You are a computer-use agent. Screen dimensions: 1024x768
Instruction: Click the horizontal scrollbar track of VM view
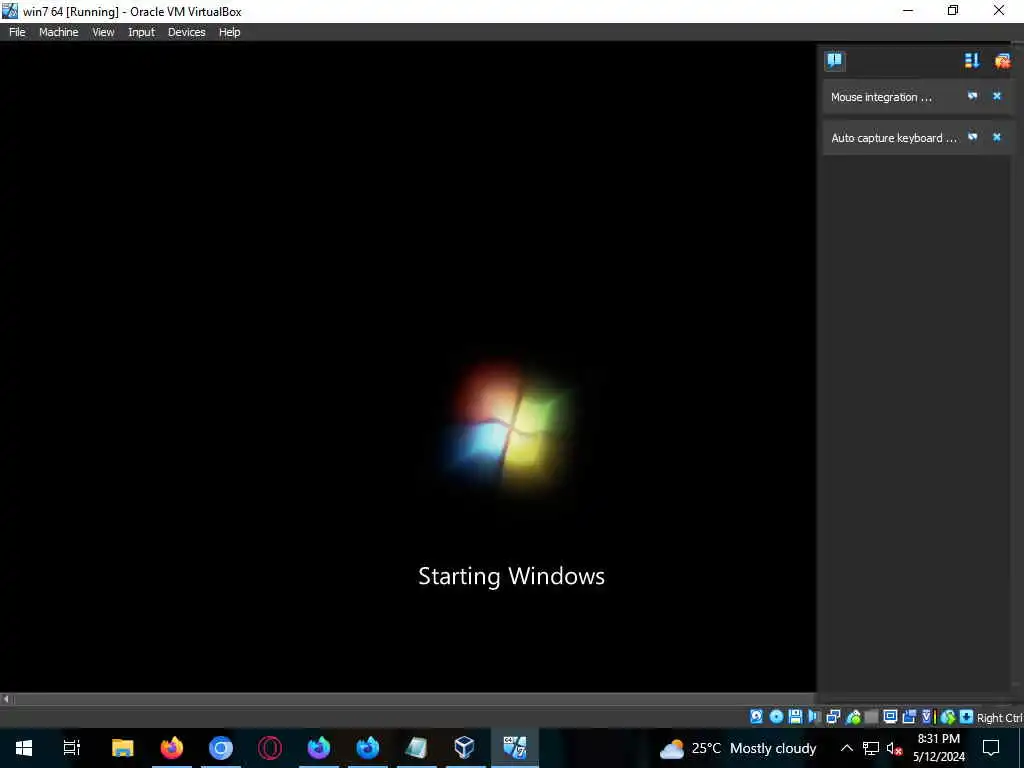coord(414,699)
